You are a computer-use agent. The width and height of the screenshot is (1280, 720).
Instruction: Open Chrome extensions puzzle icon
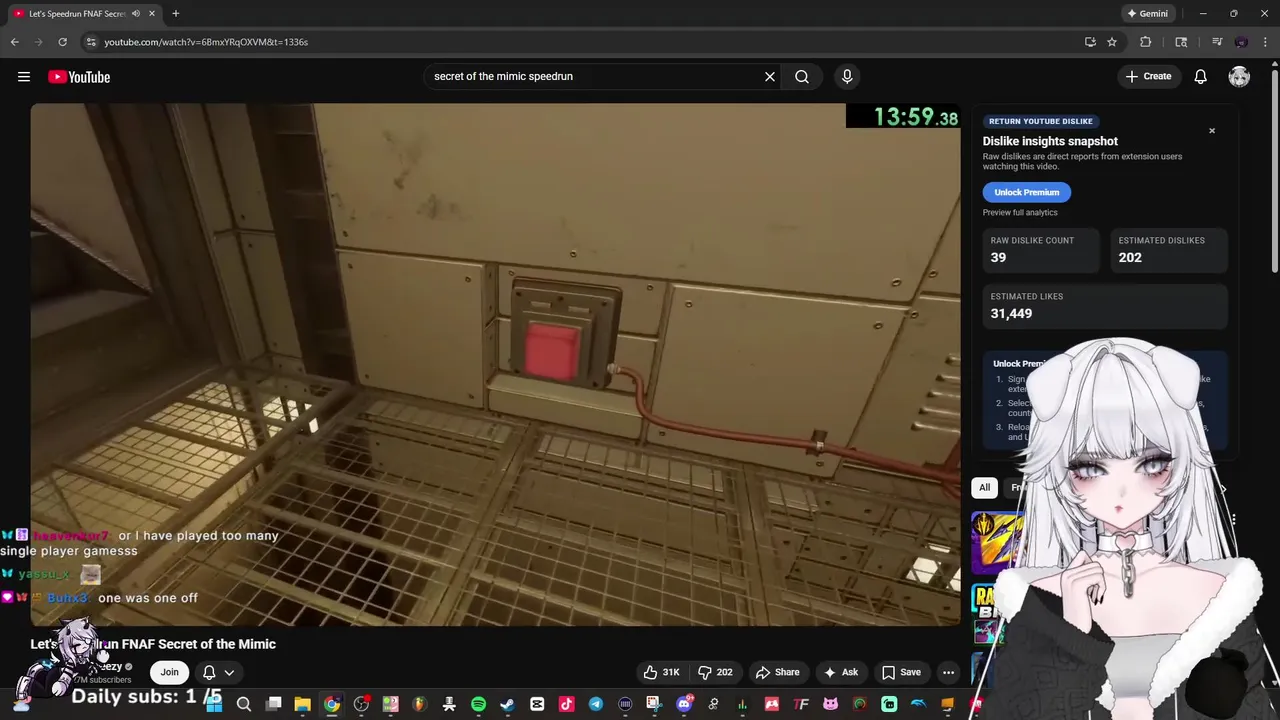coord(1146,42)
